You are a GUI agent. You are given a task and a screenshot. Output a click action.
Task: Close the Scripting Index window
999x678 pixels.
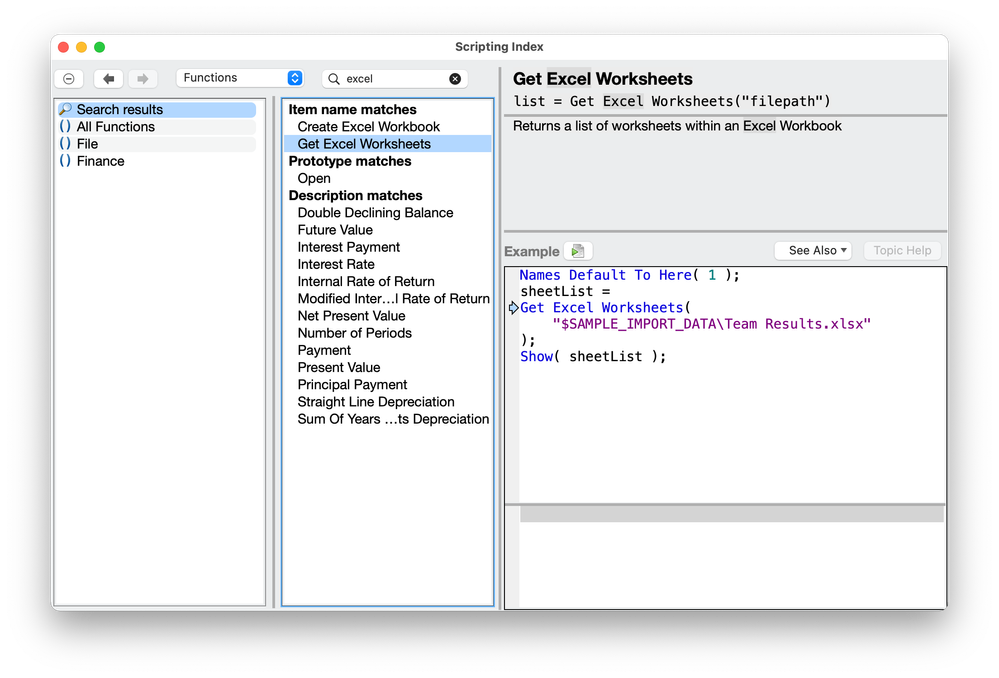tap(63, 47)
